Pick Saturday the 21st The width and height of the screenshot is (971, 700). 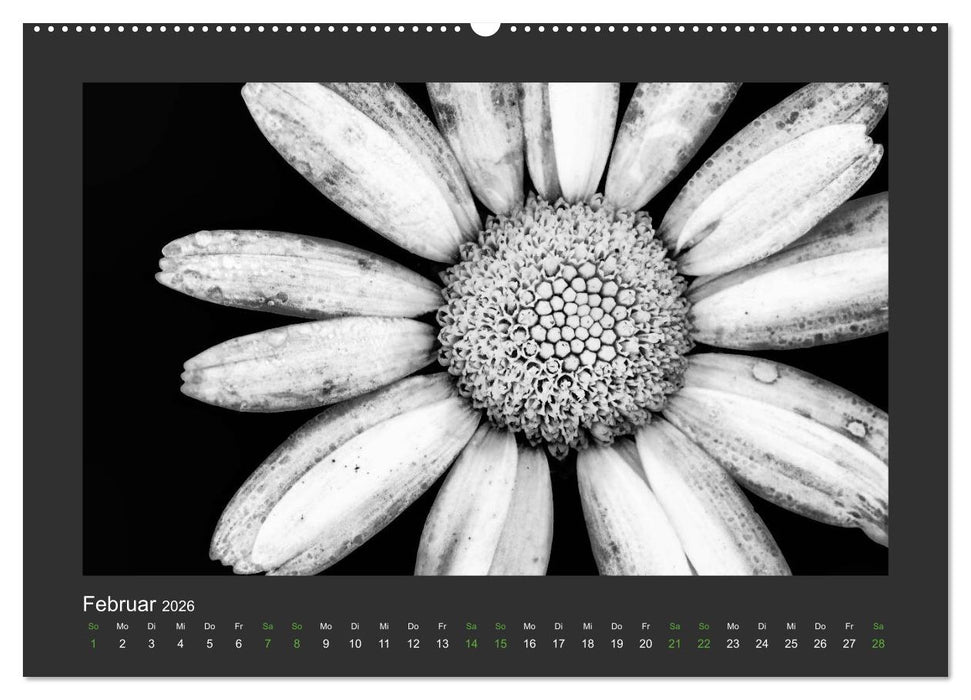(675, 644)
